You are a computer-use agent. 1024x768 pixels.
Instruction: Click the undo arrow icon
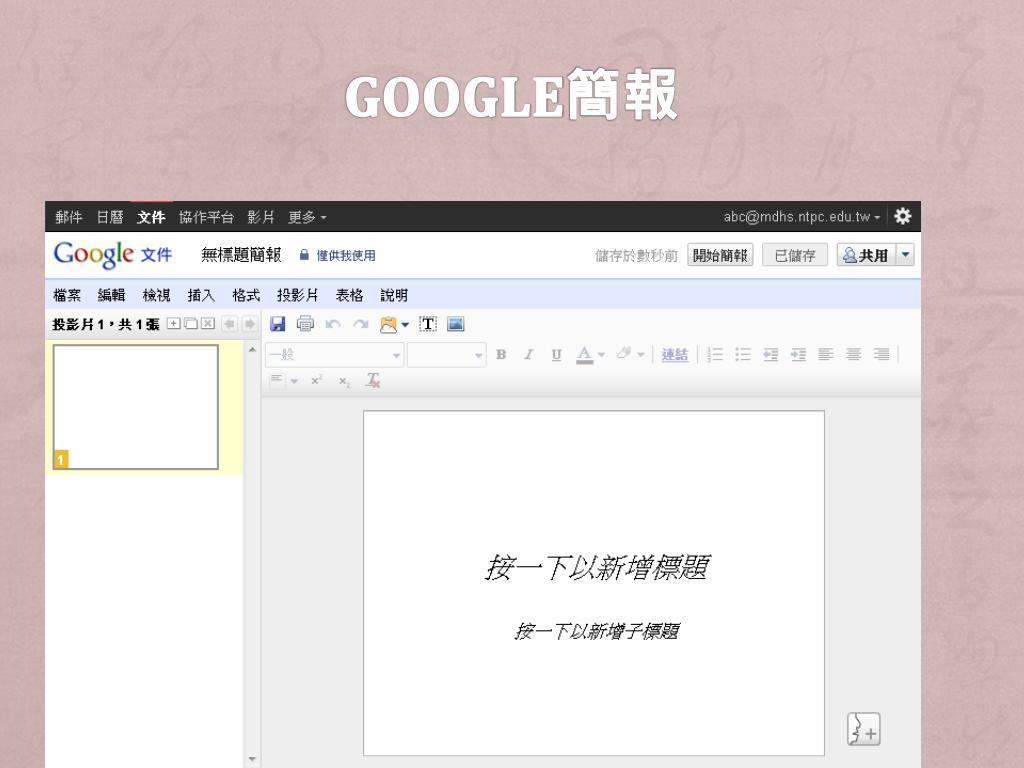click(x=333, y=324)
